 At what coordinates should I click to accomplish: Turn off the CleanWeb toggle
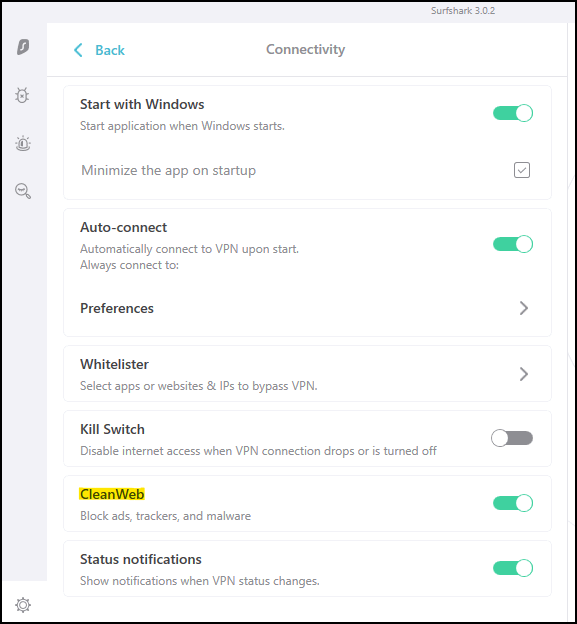[513, 503]
